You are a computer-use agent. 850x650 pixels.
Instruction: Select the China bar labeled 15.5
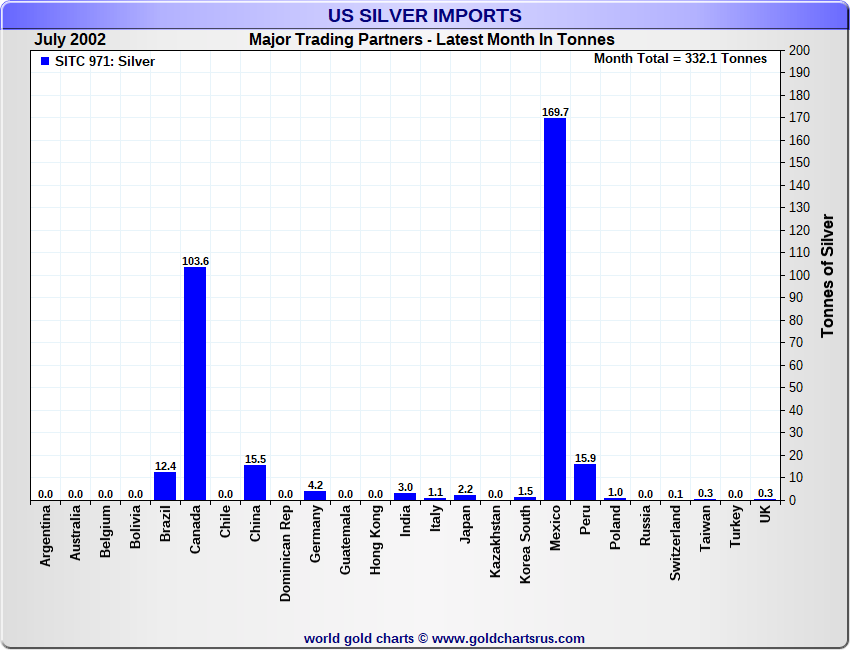click(x=255, y=482)
